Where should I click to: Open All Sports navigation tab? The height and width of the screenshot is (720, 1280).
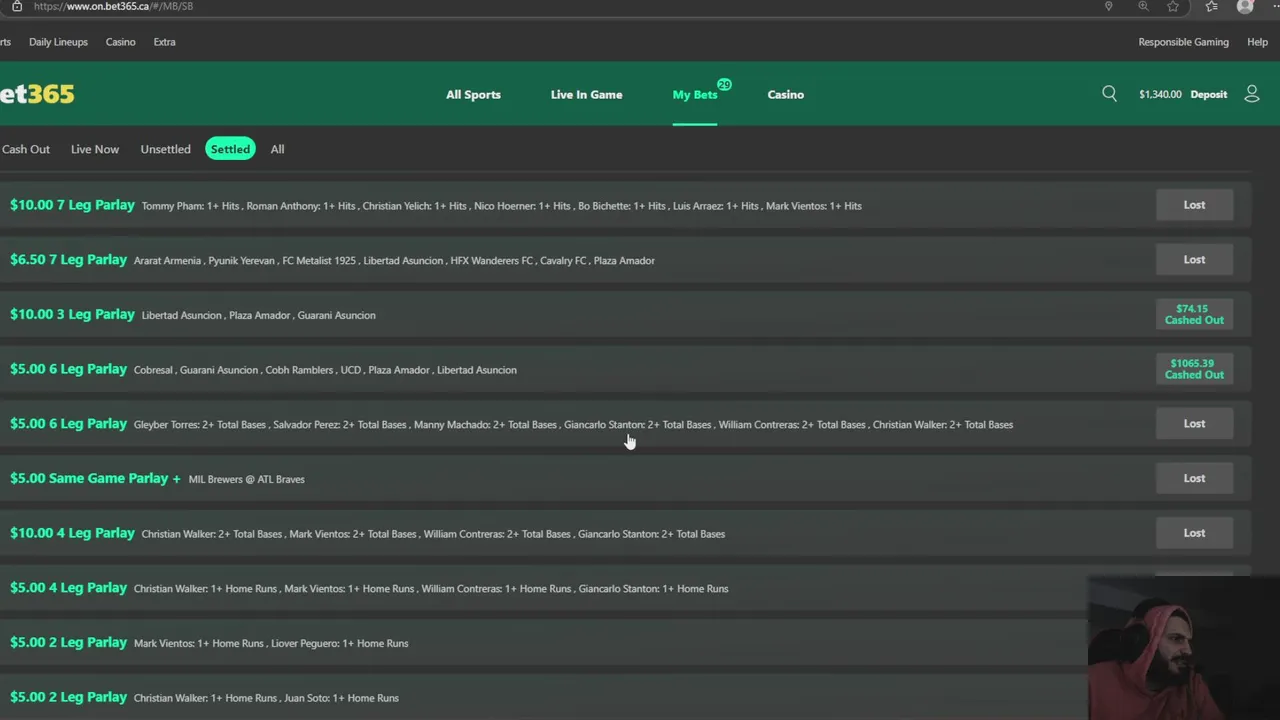point(473,94)
